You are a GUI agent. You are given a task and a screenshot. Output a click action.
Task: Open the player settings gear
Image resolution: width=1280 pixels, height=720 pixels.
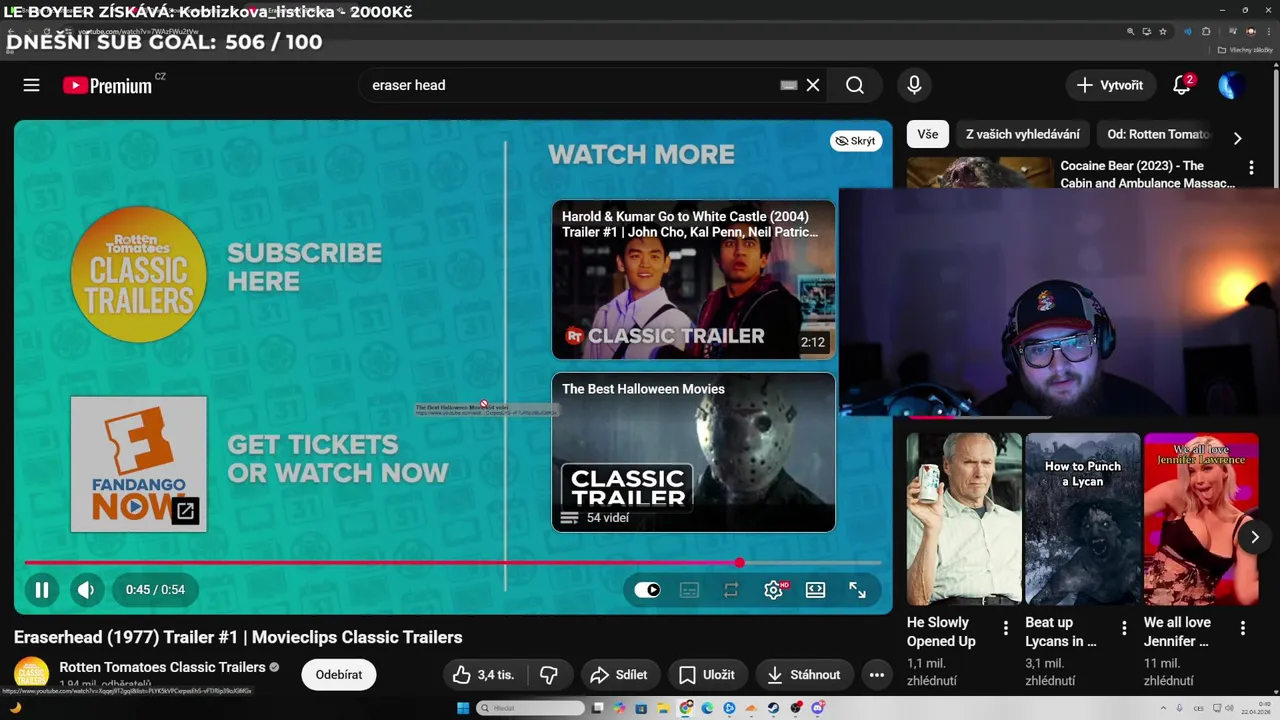click(x=773, y=590)
